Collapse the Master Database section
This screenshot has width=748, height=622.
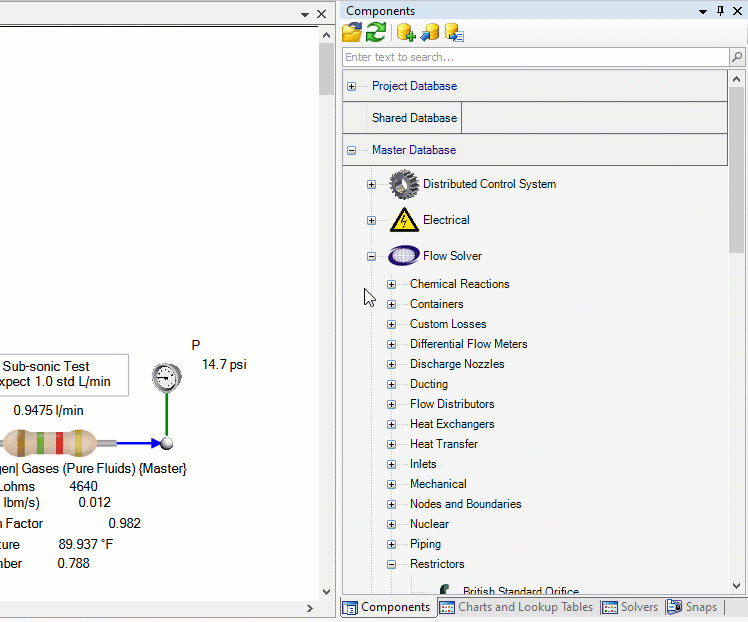[x=351, y=150]
